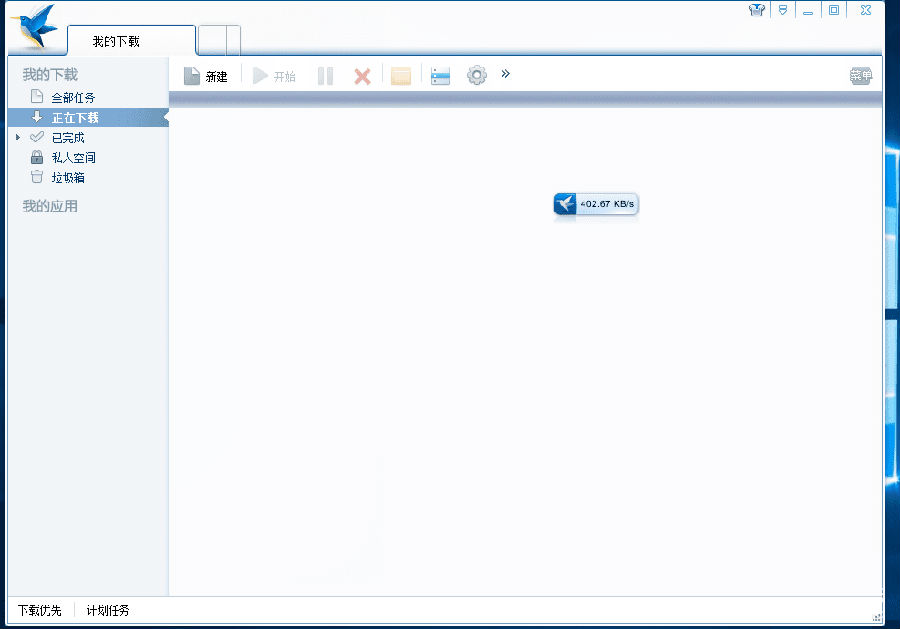The image size is (900, 629).
Task: Switch to the 我的下载 tab
Action: [131, 41]
